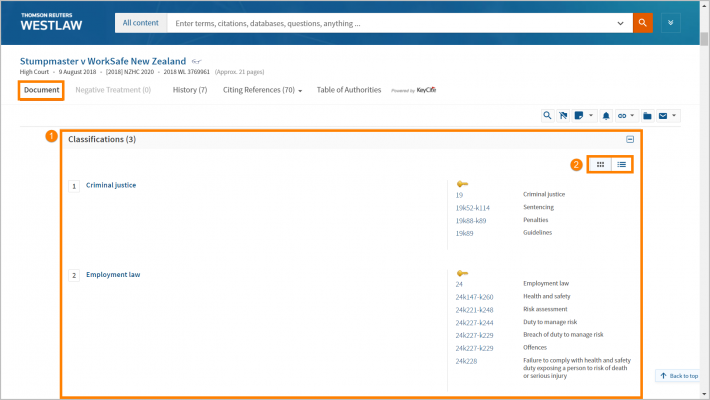Open the header double-chevron expand button

pyautogui.click(x=671, y=23)
